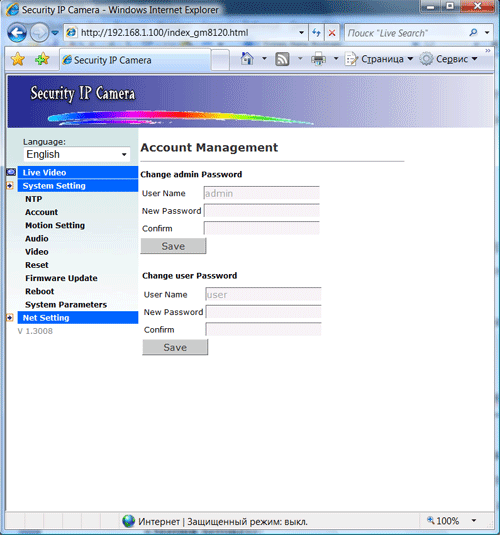
Task: Open the NTP settings link
Action: (33, 199)
